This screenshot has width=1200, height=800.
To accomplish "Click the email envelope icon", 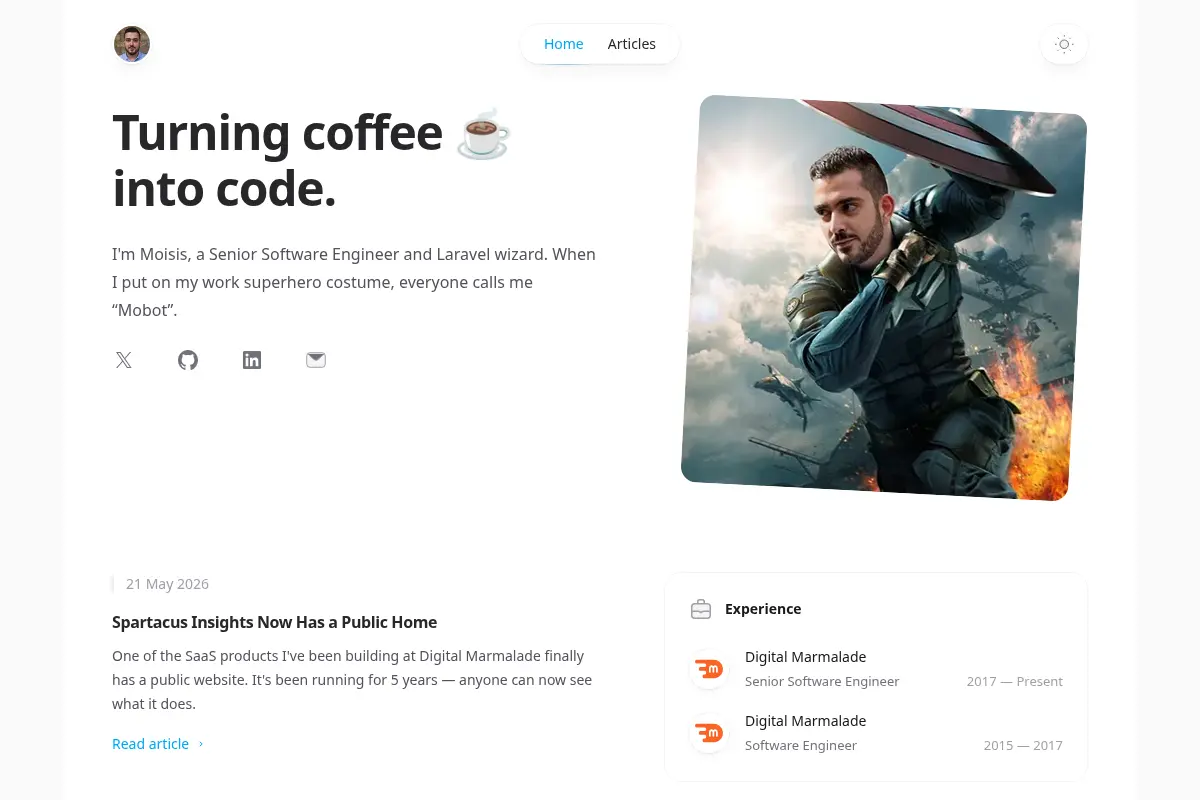I will point(316,360).
